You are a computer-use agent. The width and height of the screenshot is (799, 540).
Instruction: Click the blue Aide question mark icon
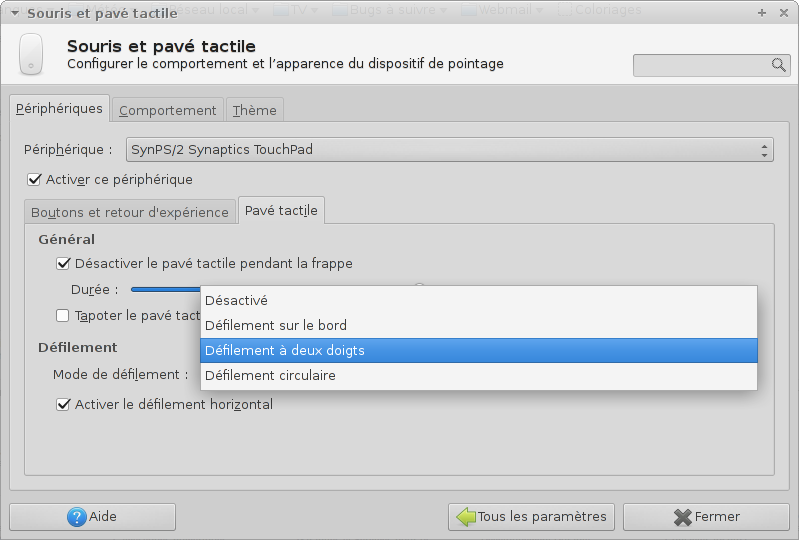coord(77,517)
